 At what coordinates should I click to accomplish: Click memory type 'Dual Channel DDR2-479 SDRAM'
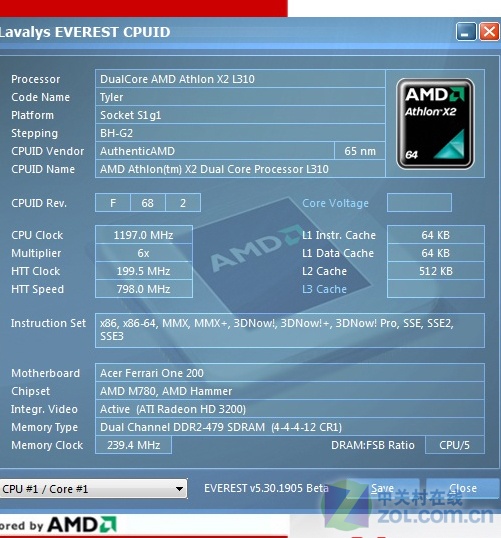pos(290,427)
